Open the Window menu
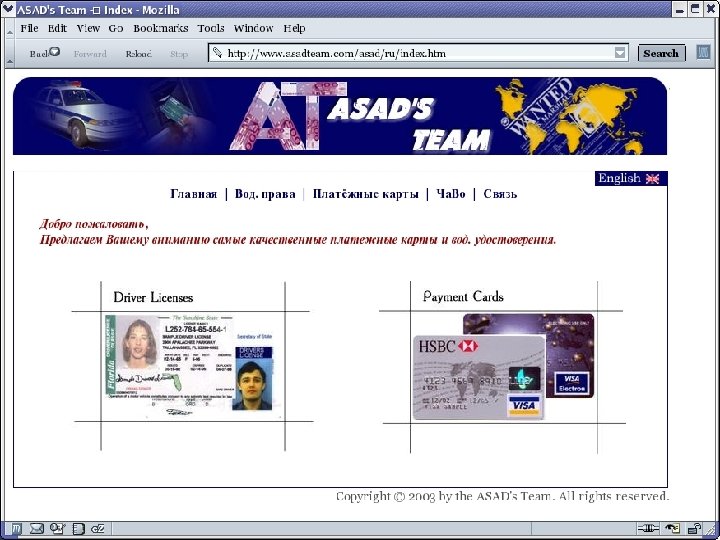720x540 pixels. (x=253, y=28)
